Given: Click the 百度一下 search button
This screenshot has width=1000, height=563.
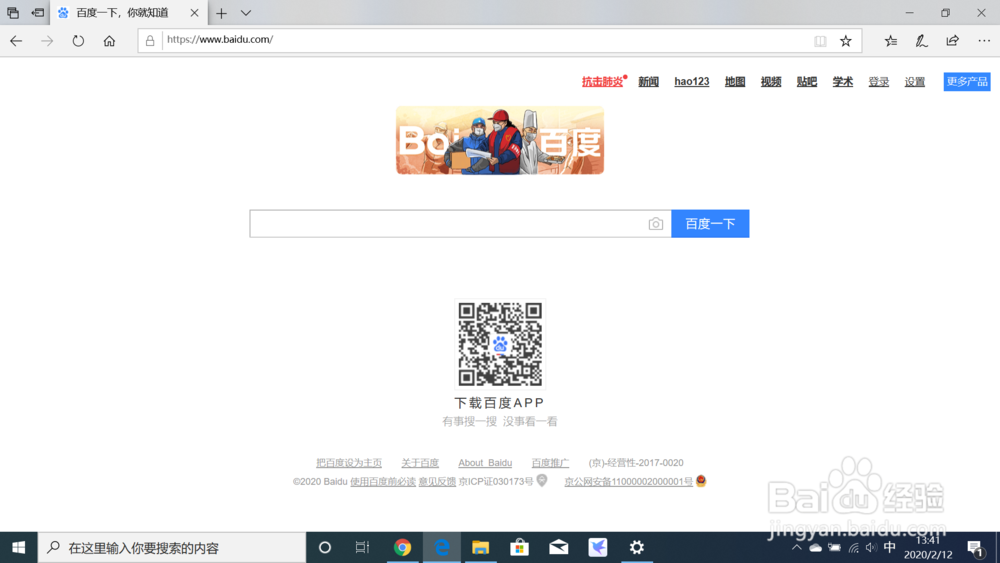Looking at the screenshot, I should [710, 224].
